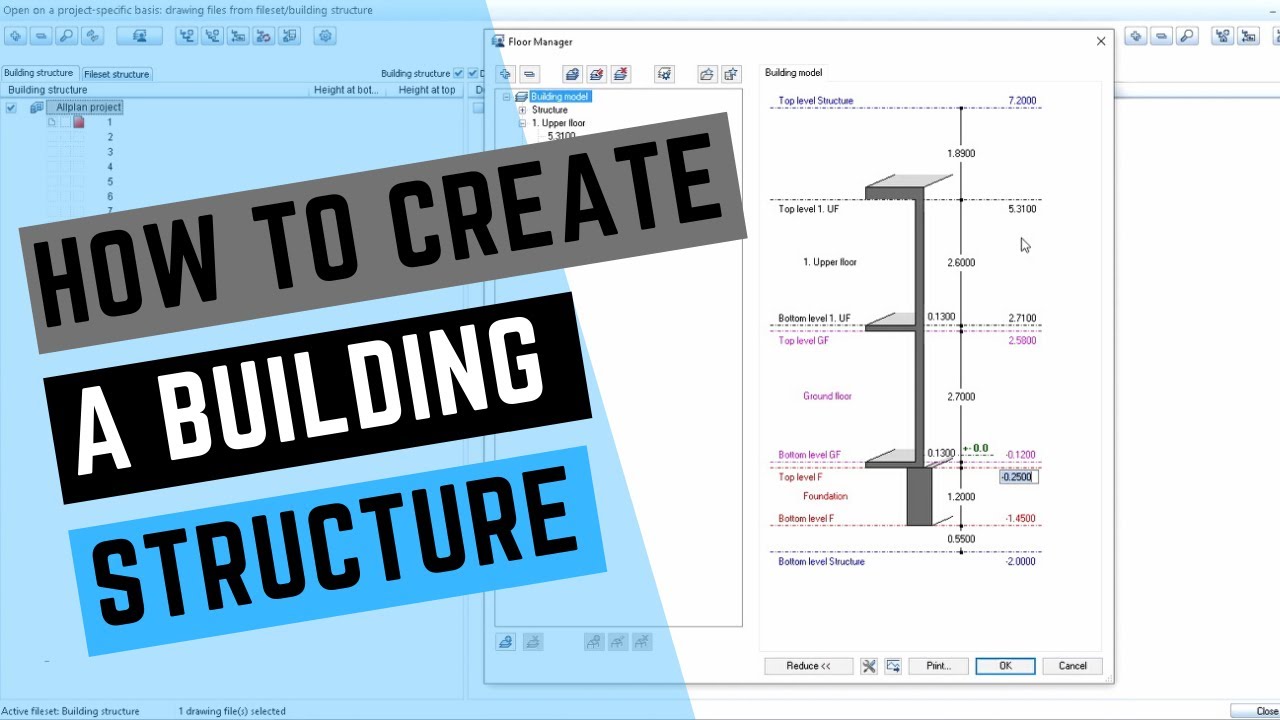Click modify building model icon with red pencil

(x=596, y=74)
